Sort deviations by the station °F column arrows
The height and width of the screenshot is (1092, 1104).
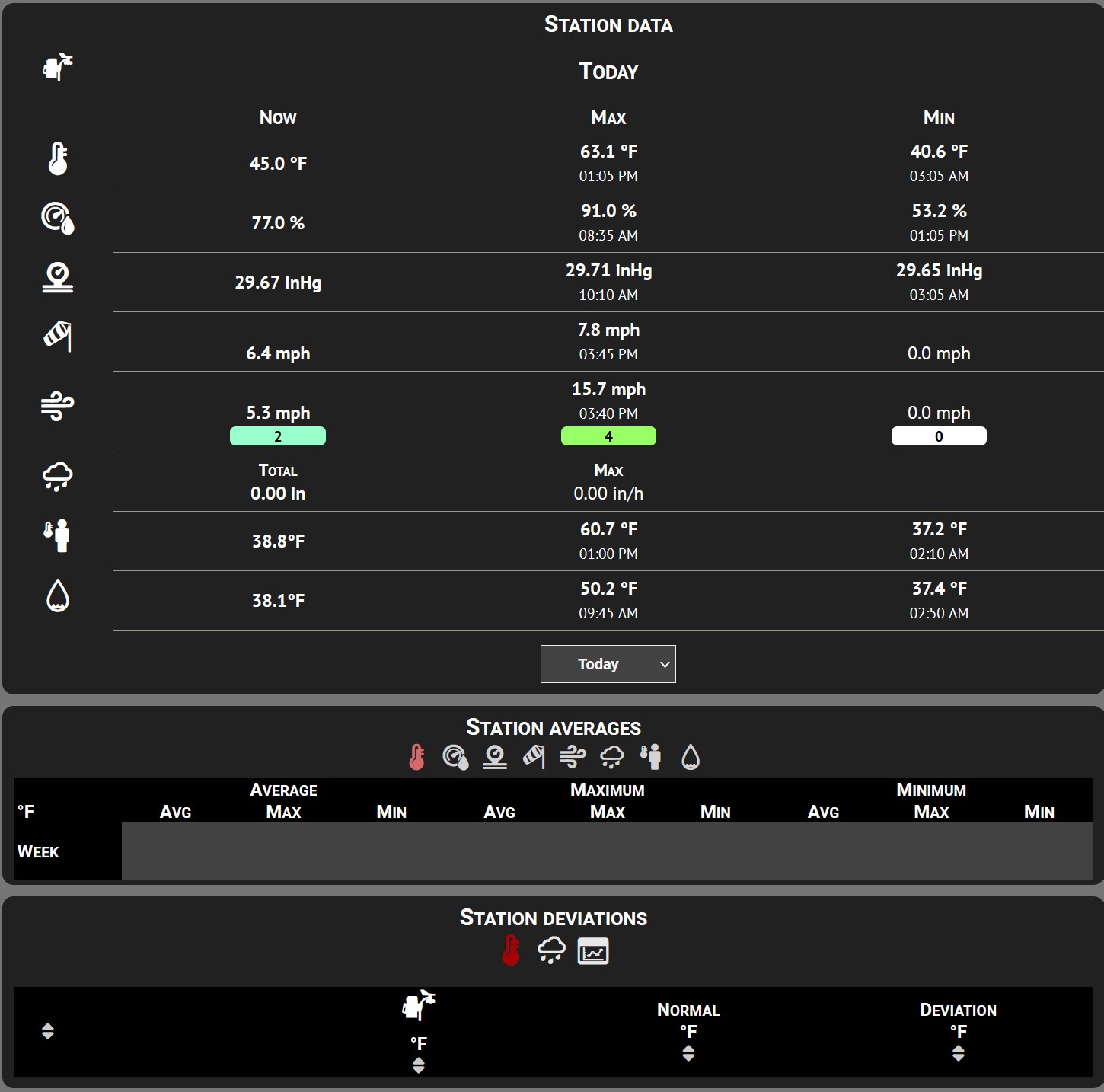[418, 1065]
